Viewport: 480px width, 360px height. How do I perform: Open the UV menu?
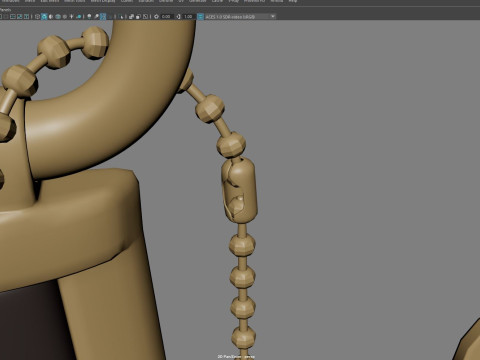181,1
